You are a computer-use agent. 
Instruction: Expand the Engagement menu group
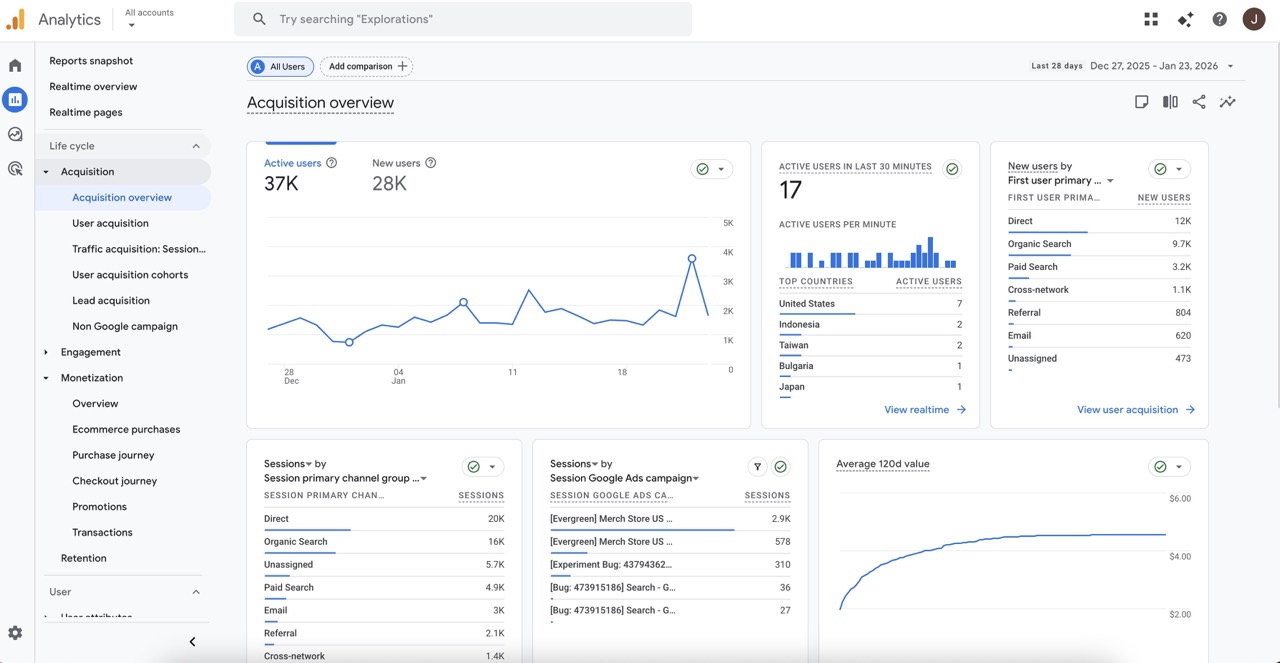[90, 352]
